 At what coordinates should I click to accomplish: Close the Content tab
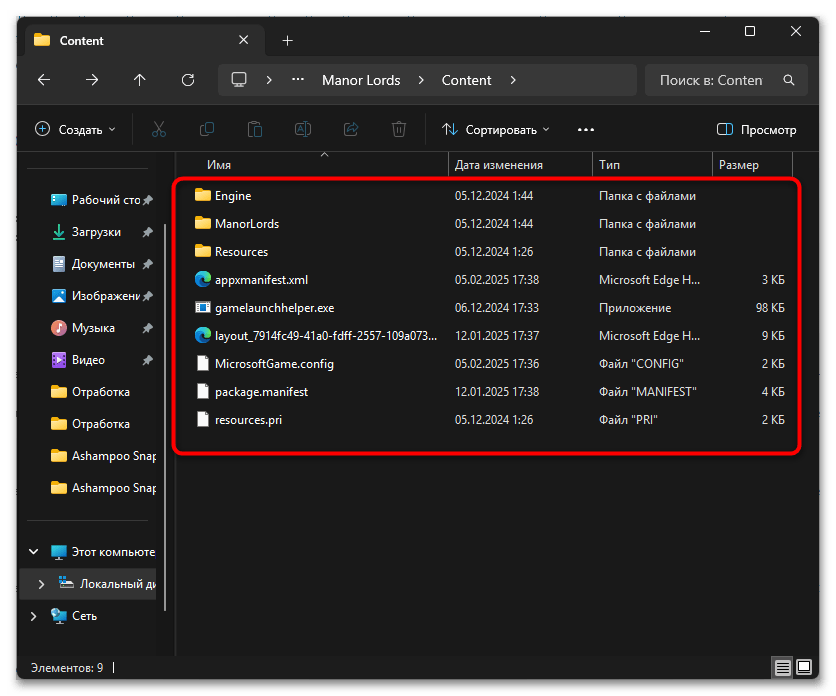coord(244,40)
